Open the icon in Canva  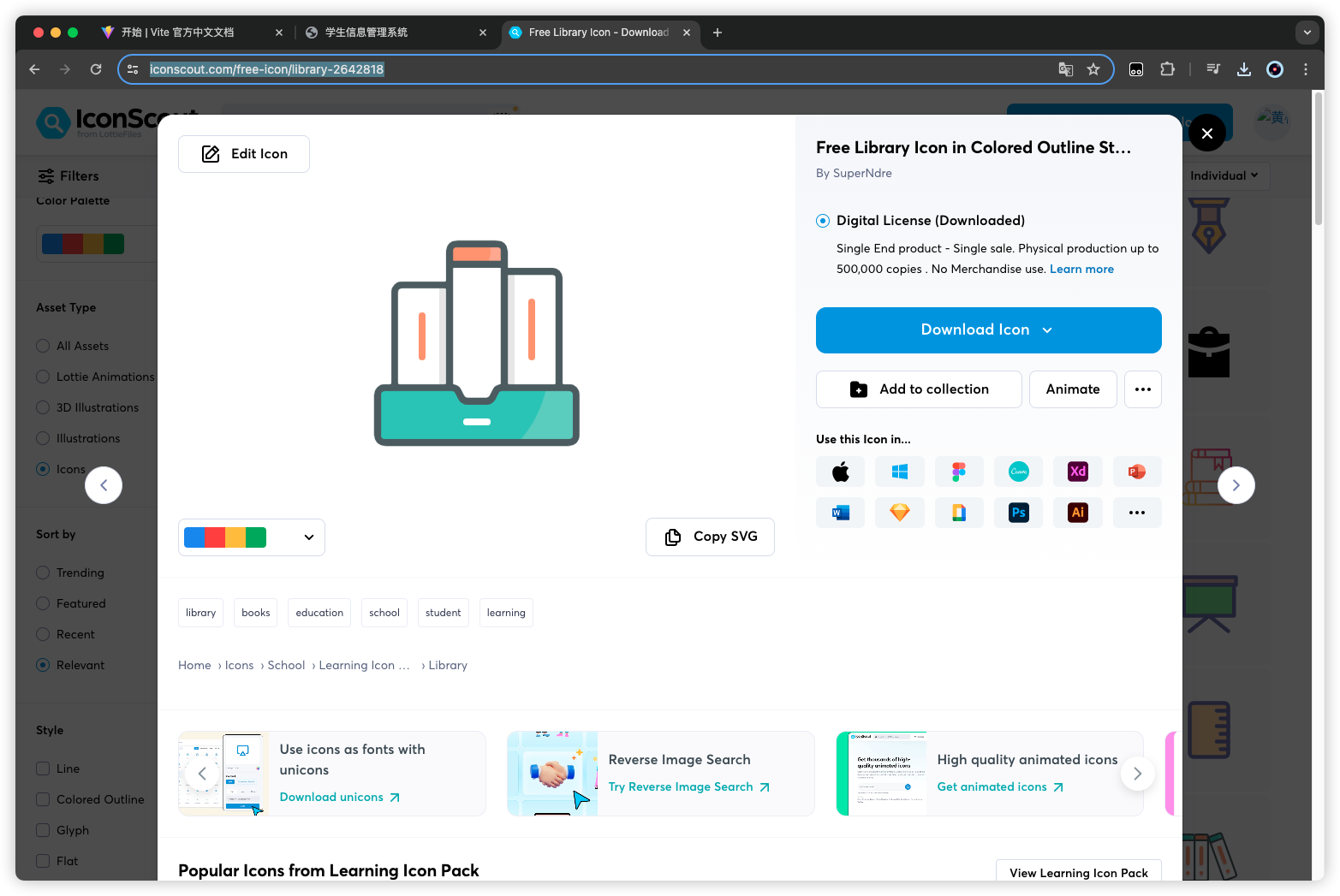pyautogui.click(x=1018, y=472)
